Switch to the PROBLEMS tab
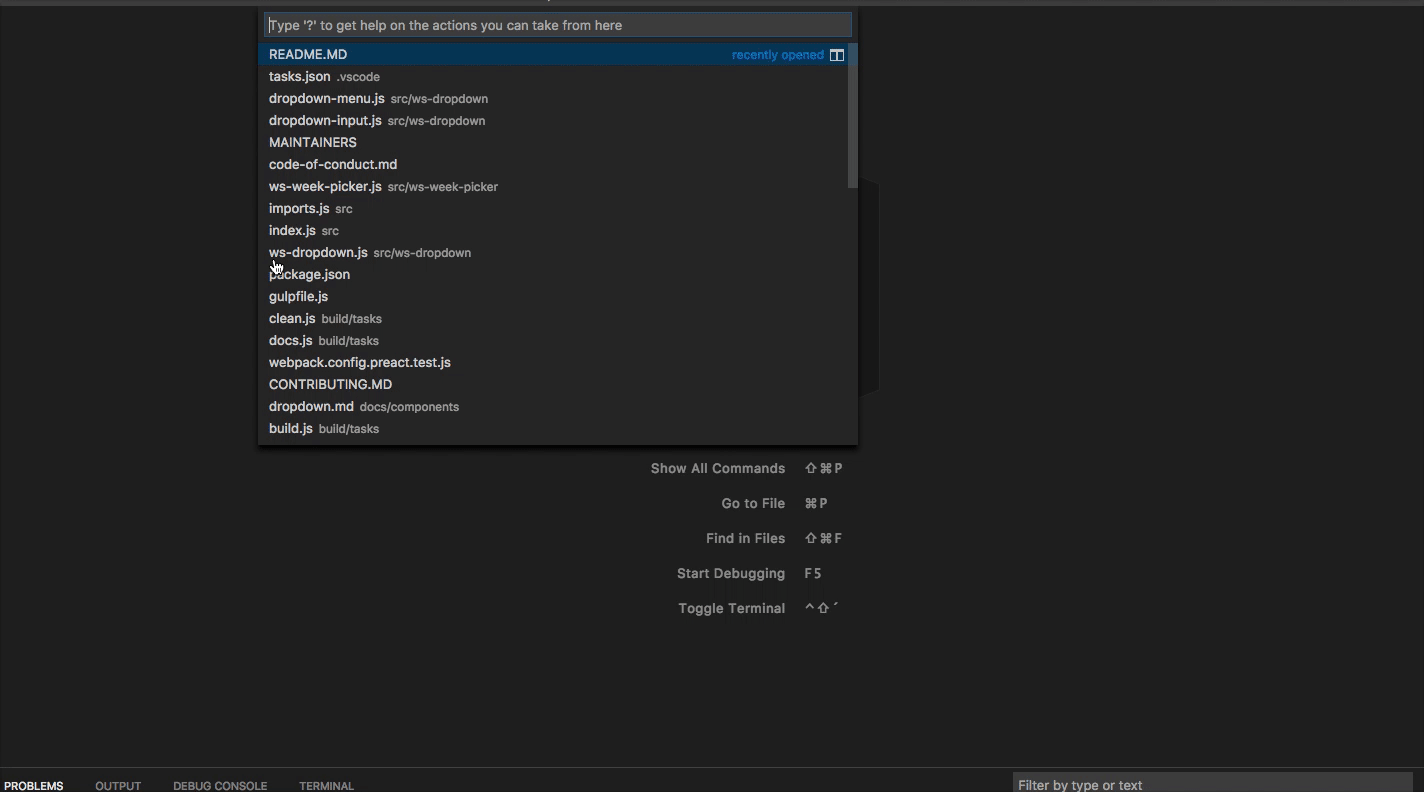 (x=34, y=786)
